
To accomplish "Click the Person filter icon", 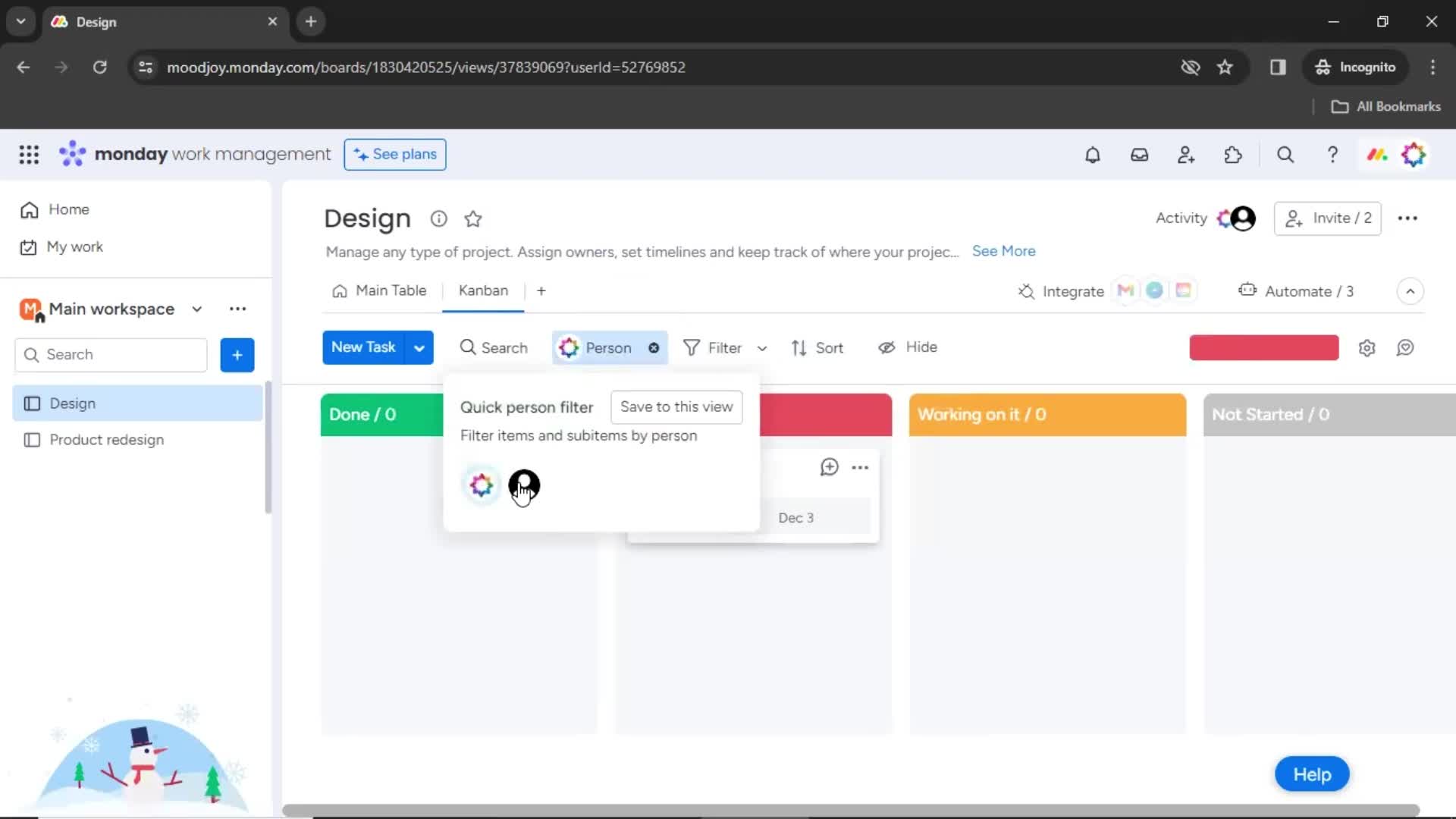I will click(x=568, y=347).
